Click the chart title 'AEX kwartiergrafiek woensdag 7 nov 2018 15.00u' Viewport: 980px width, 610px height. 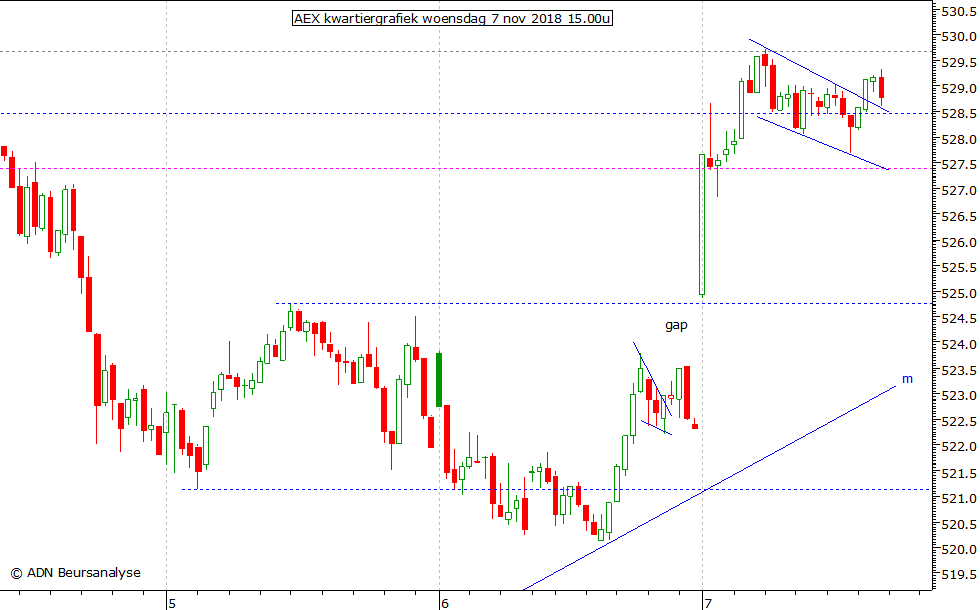pos(452,19)
